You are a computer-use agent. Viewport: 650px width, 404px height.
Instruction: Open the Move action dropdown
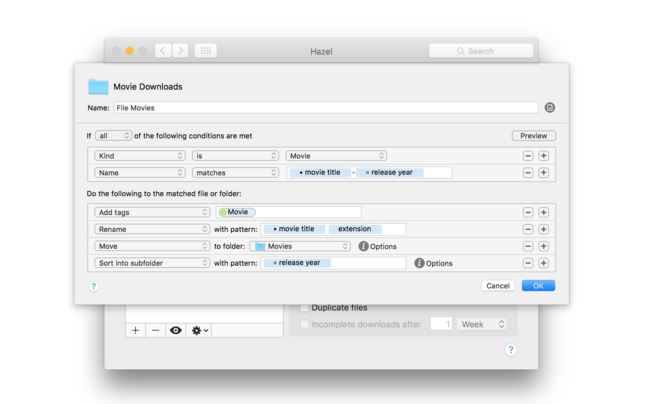tap(152, 246)
